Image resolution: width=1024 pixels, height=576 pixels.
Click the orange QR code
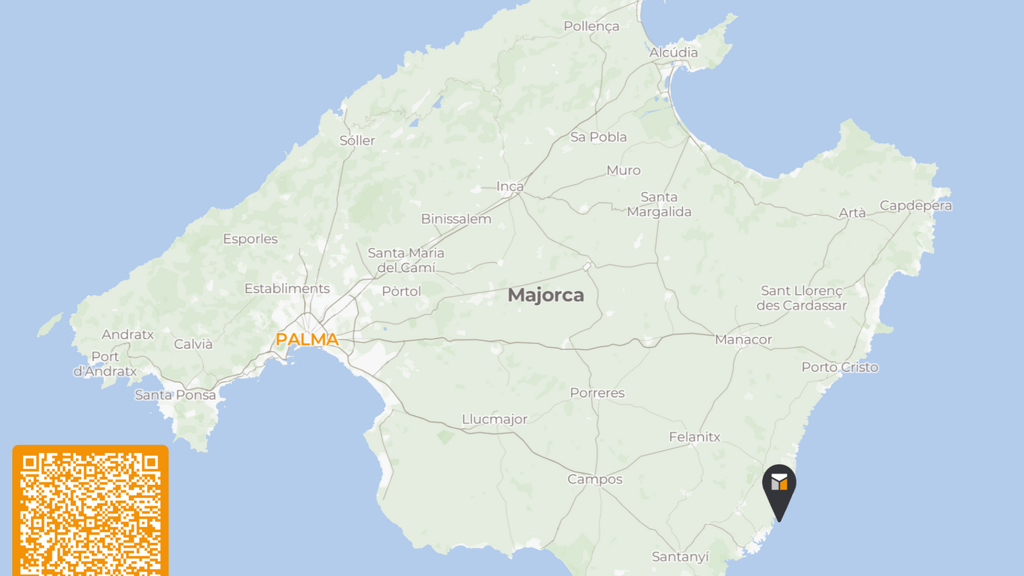90,511
